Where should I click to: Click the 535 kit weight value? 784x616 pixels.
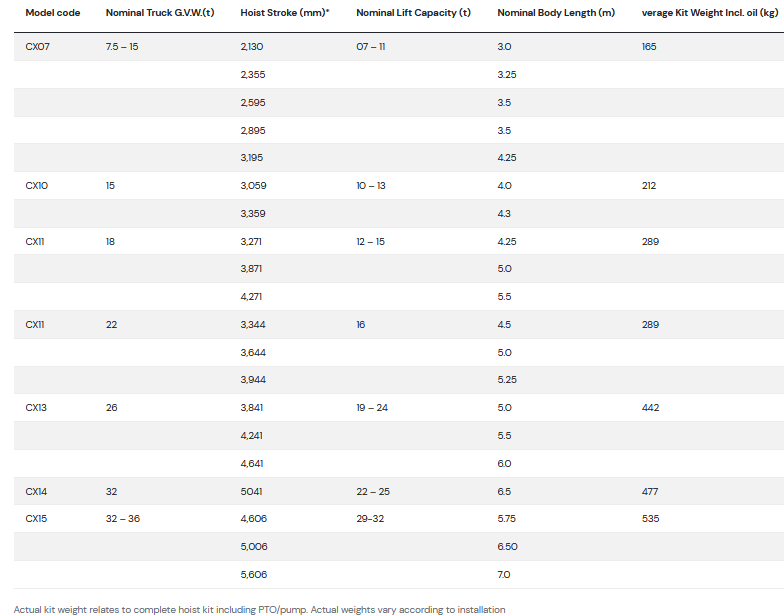650,519
